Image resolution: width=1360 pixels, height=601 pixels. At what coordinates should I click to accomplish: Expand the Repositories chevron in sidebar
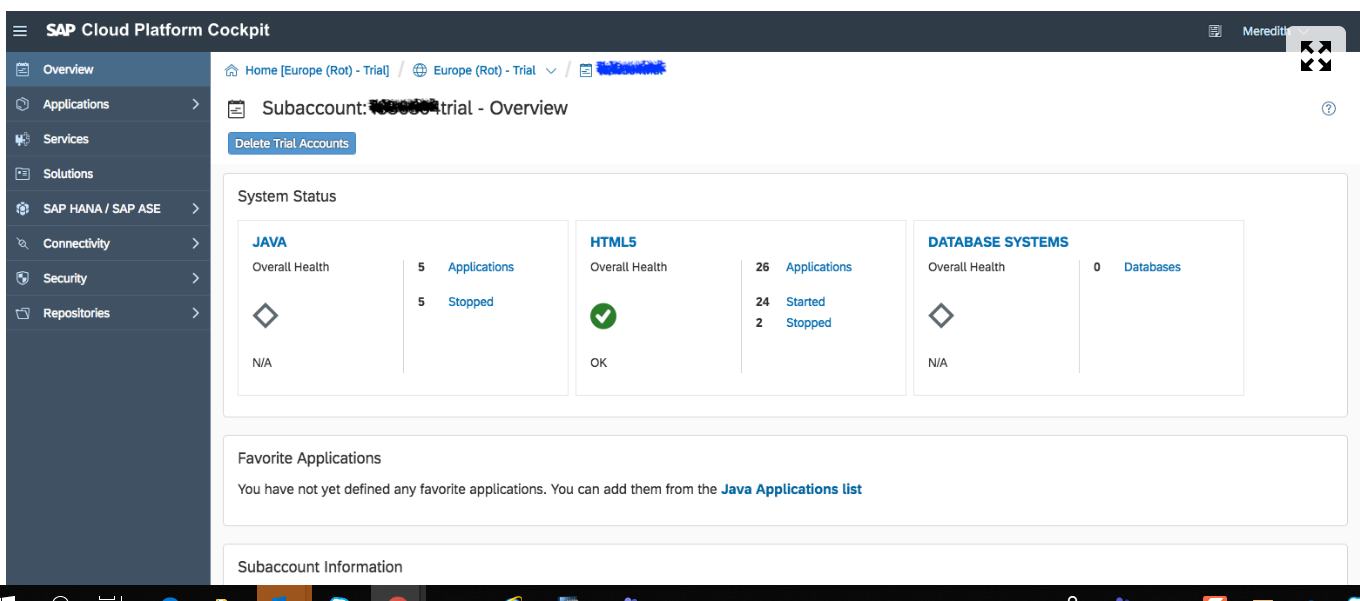(195, 313)
